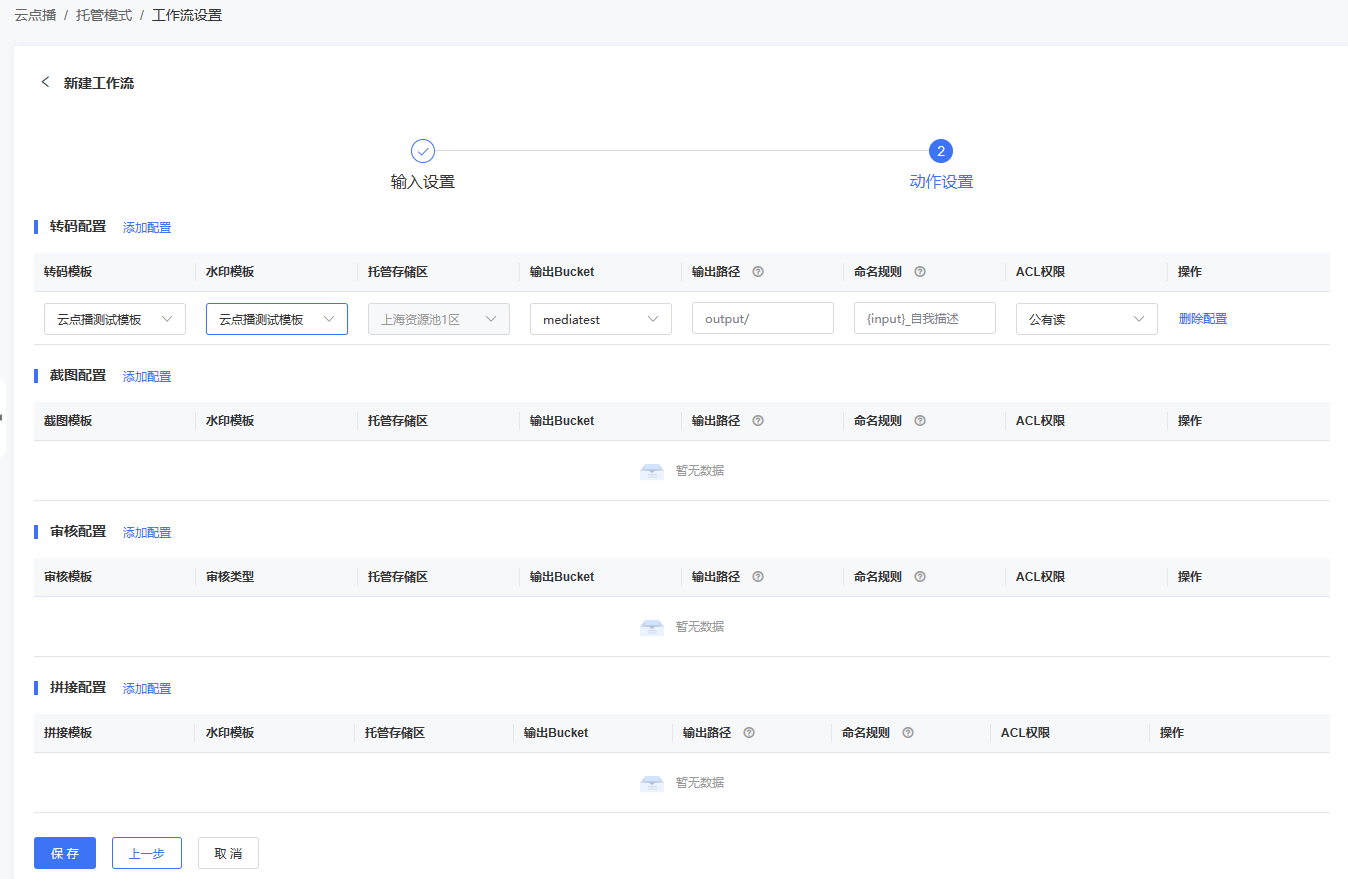Click the 操作 header in 转码配置 table
Image resolution: width=1348 pixels, height=879 pixels.
pyautogui.click(x=1190, y=272)
